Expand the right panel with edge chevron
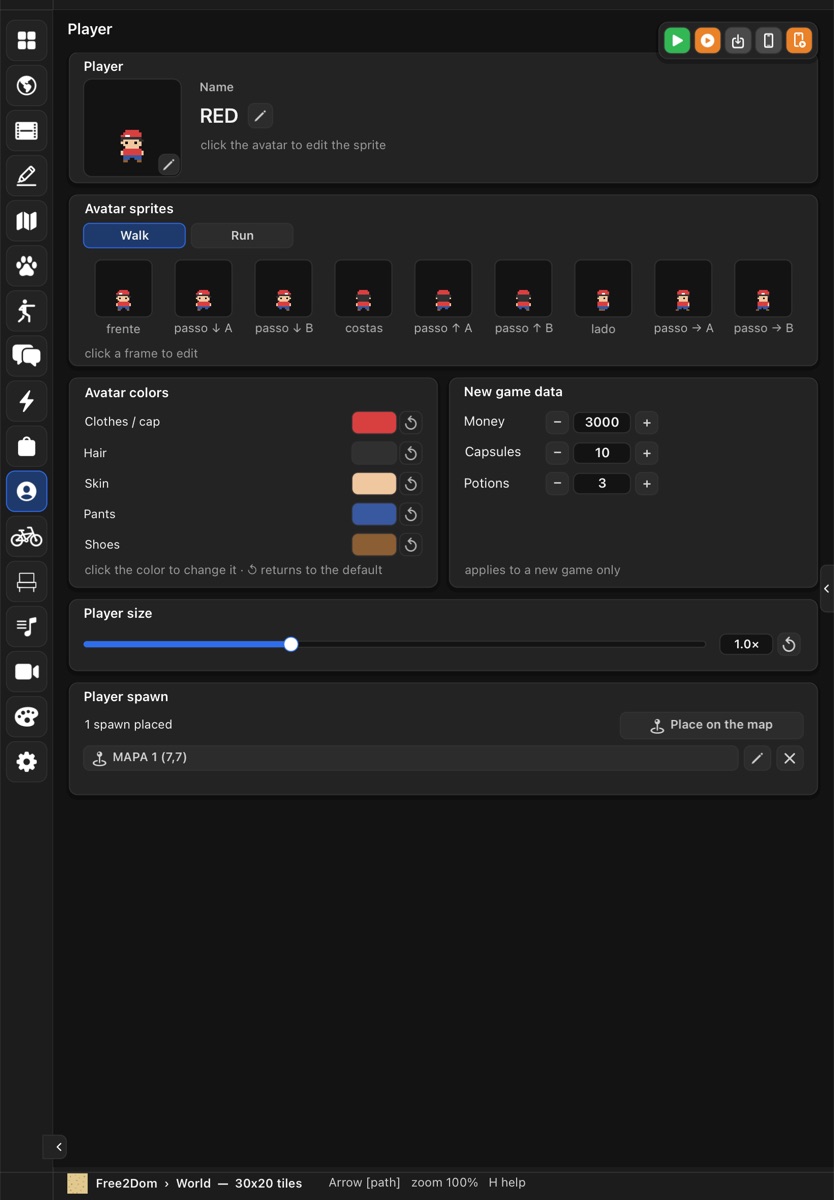 click(827, 589)
